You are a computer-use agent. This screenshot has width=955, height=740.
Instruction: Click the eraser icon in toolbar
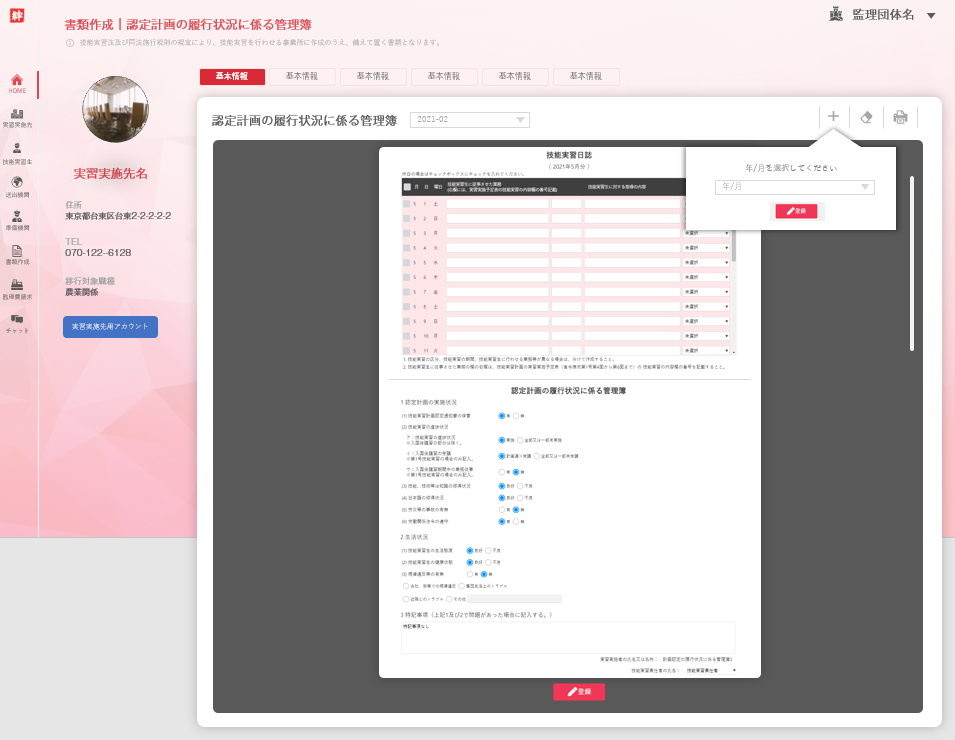866,117
